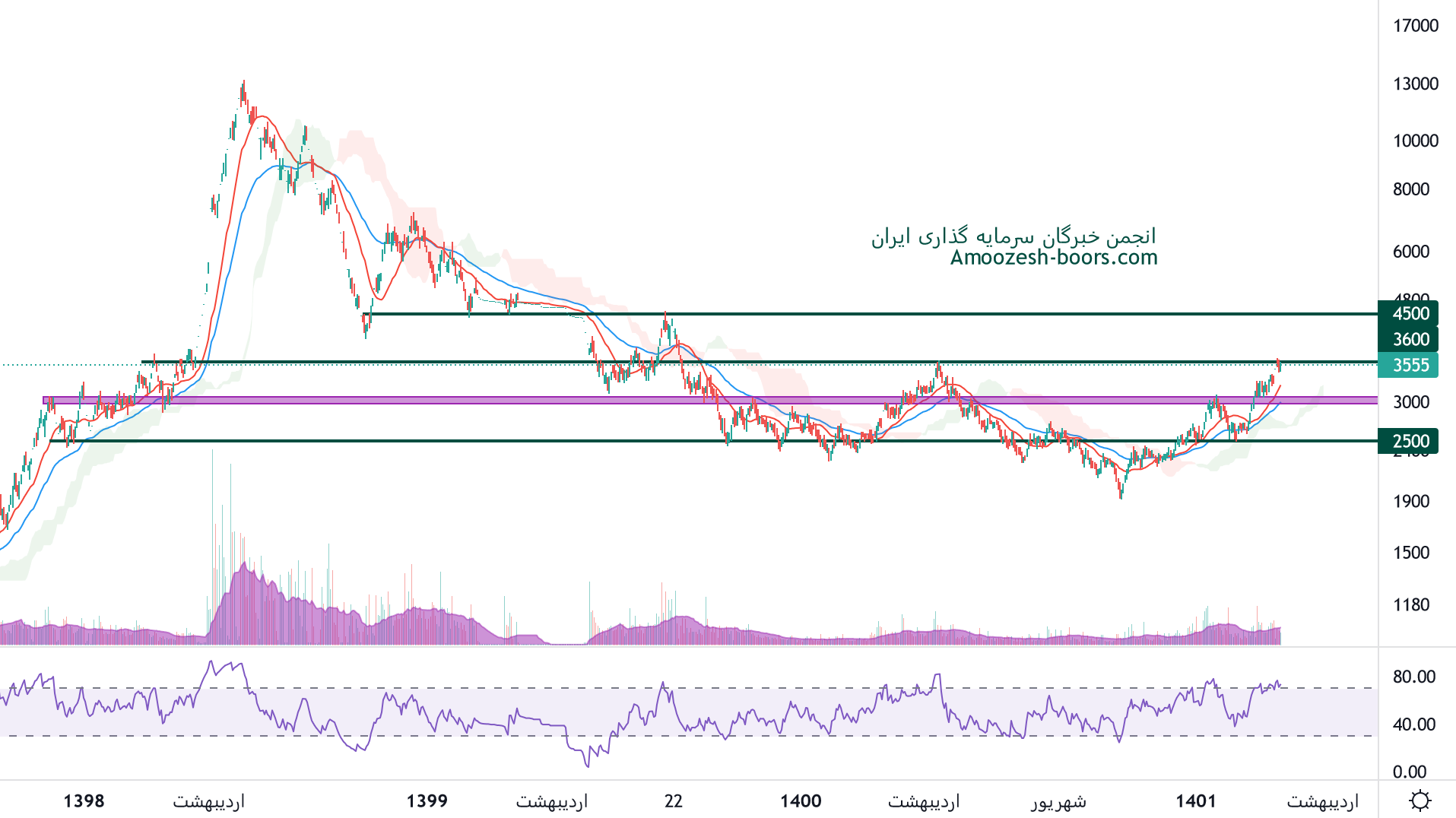Screen dimensions: 1456x818
Task: Click the 4500 dark green price label
Action: 1410,313
